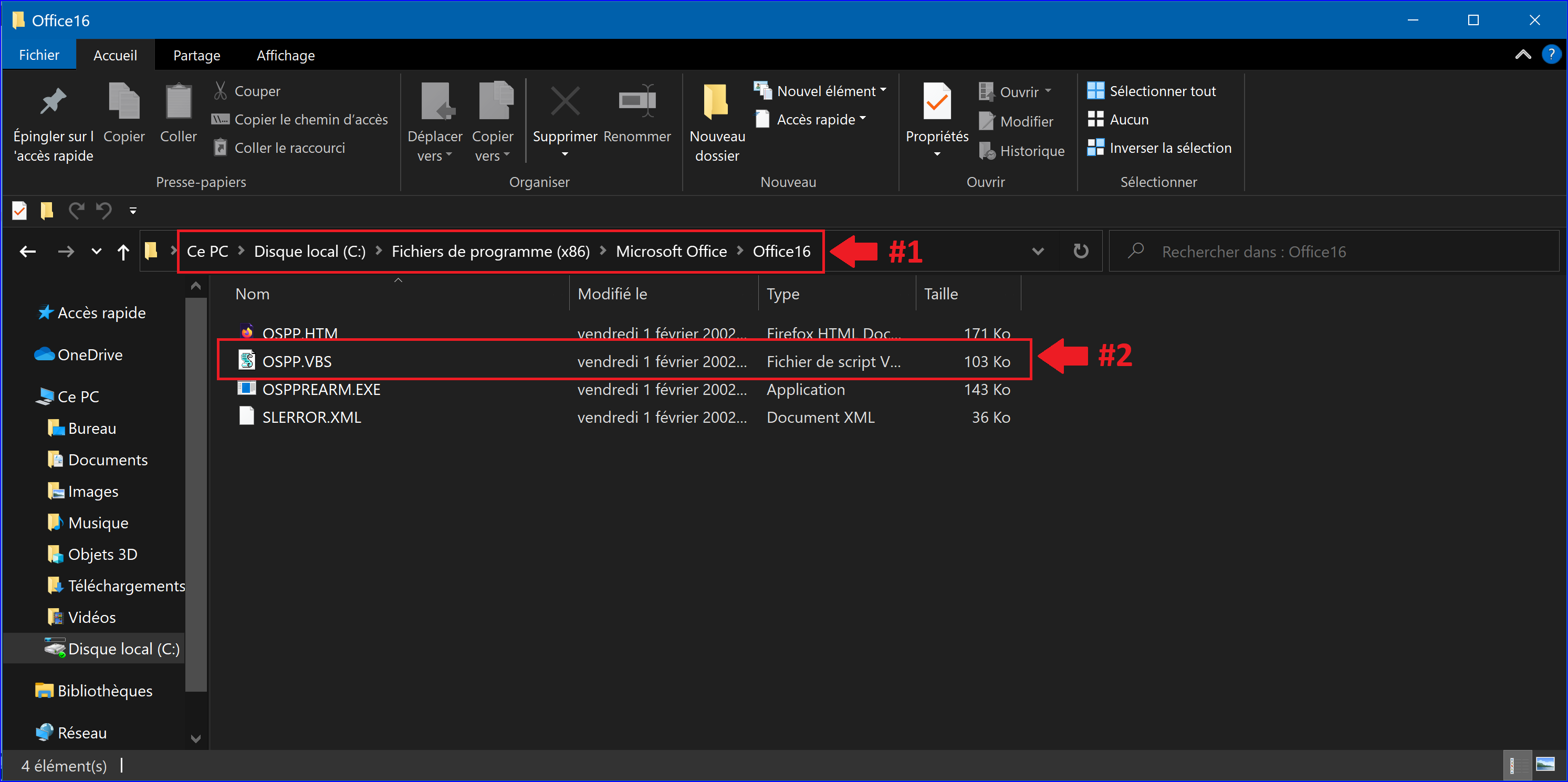Click the Coller paste icon
Image resolution: width=1568 pixels, height=782 pixels.
pyautogui.click(x=179, y=100)
